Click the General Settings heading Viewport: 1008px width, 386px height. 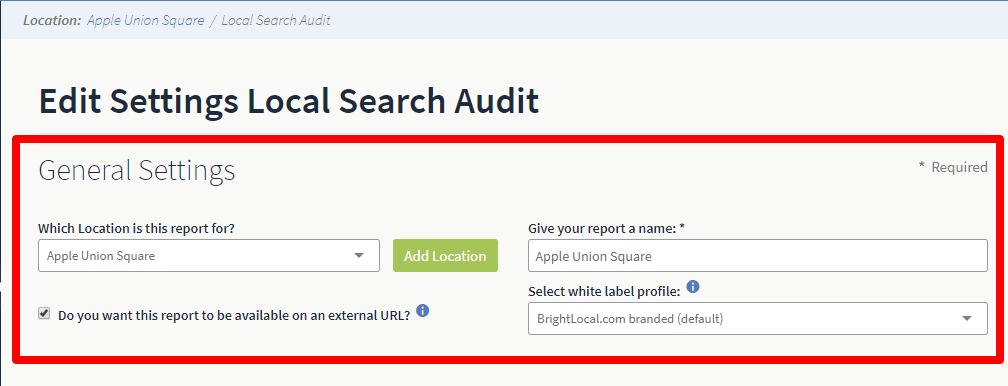[137, 170]
